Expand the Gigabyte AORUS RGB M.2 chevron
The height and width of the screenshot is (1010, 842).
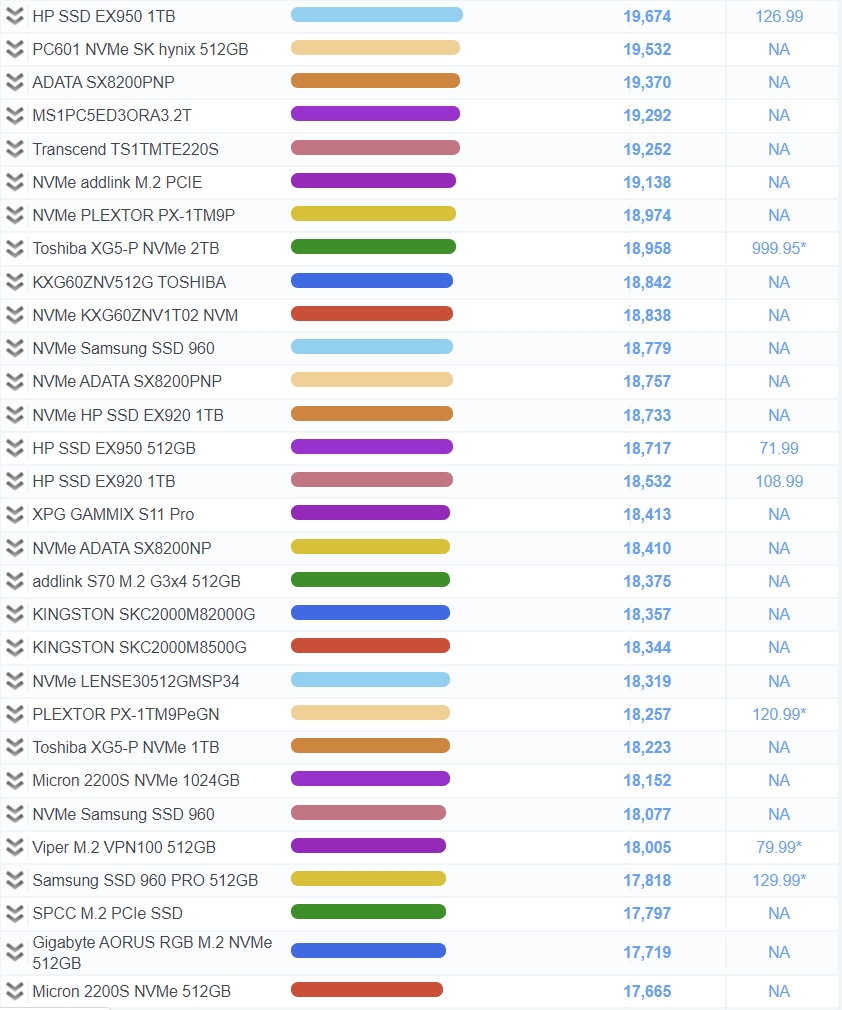tap(14, 952)
